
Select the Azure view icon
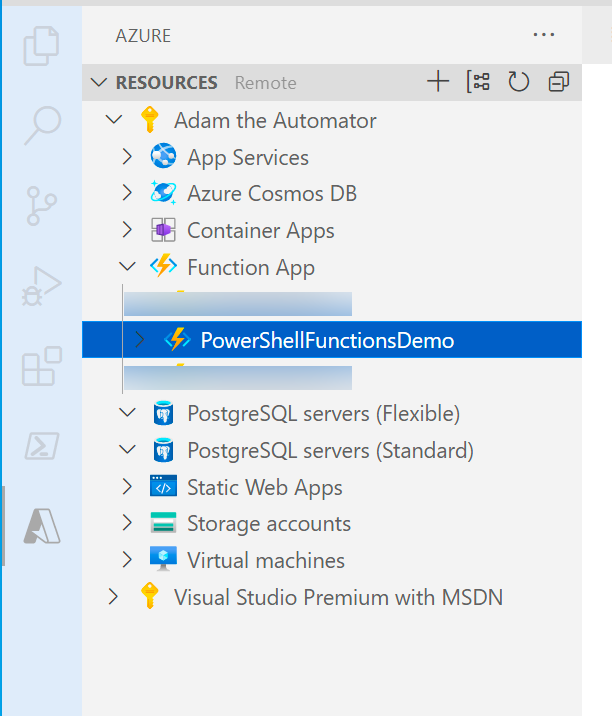coord(42,526)
